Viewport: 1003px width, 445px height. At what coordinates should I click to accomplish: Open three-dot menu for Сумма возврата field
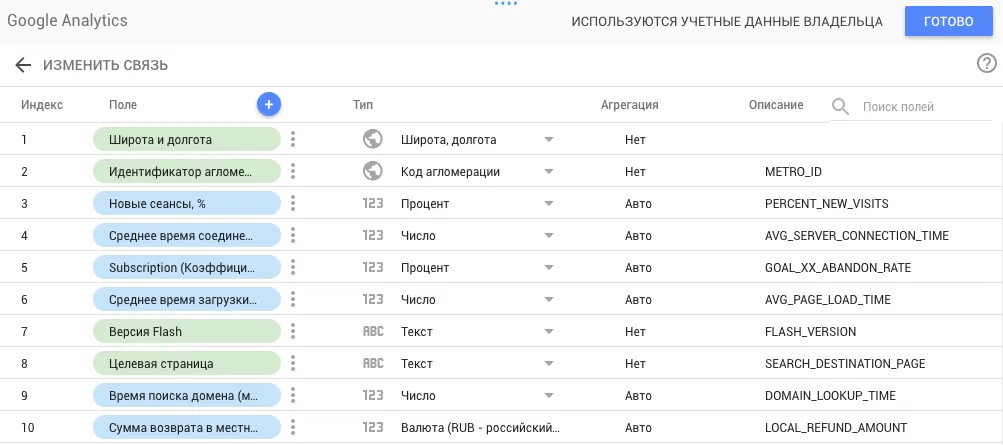293,427
